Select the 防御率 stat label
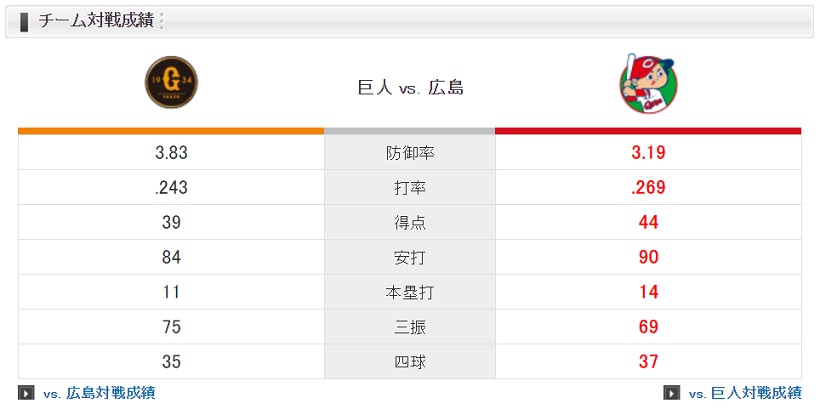The image size is (820, 415). click(x=410, y=153)
